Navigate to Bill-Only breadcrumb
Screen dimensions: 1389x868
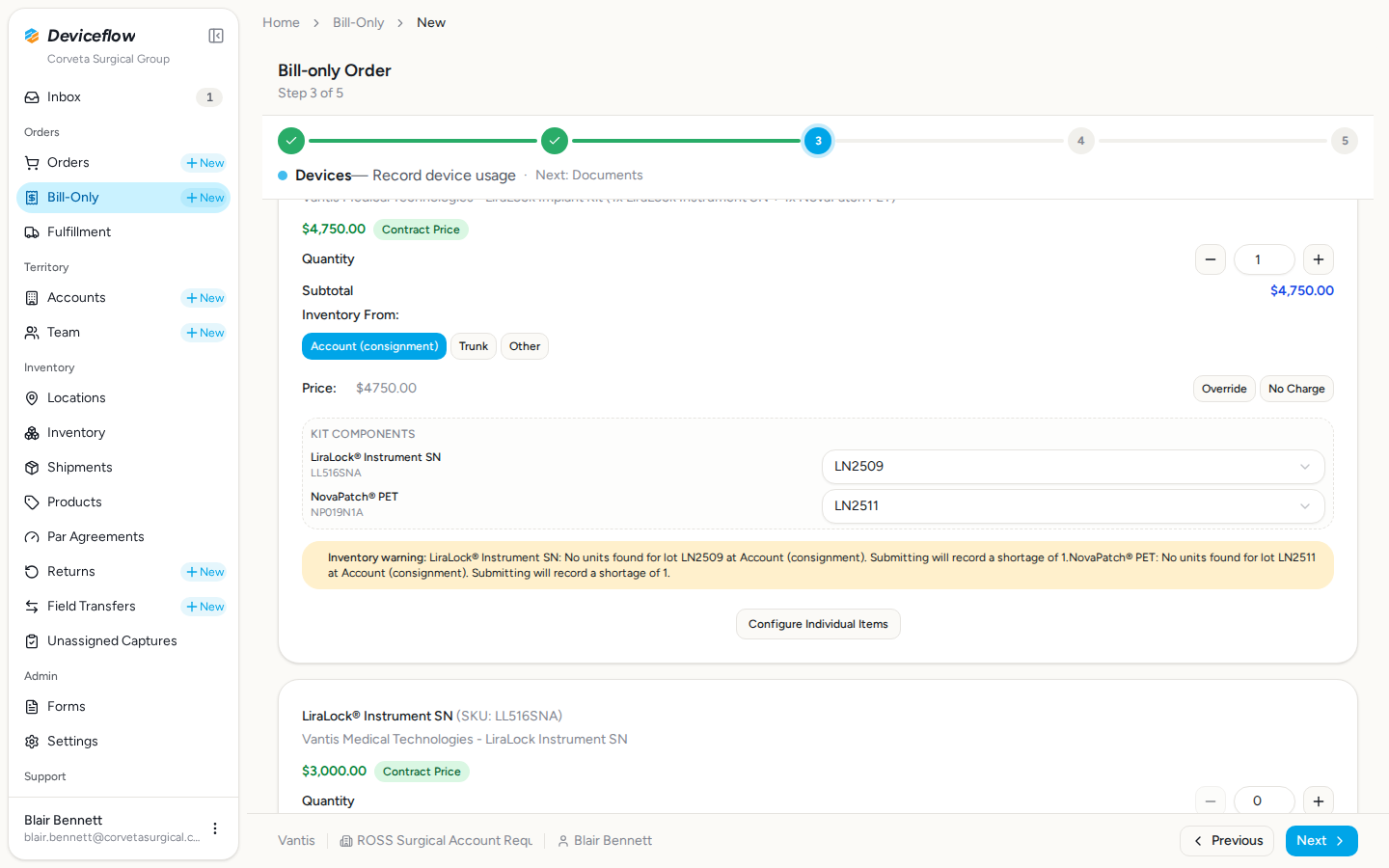click(358, 22)
